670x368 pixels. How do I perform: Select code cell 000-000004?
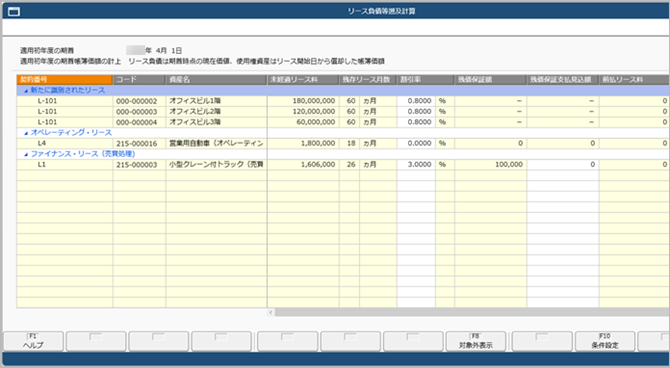139,122
